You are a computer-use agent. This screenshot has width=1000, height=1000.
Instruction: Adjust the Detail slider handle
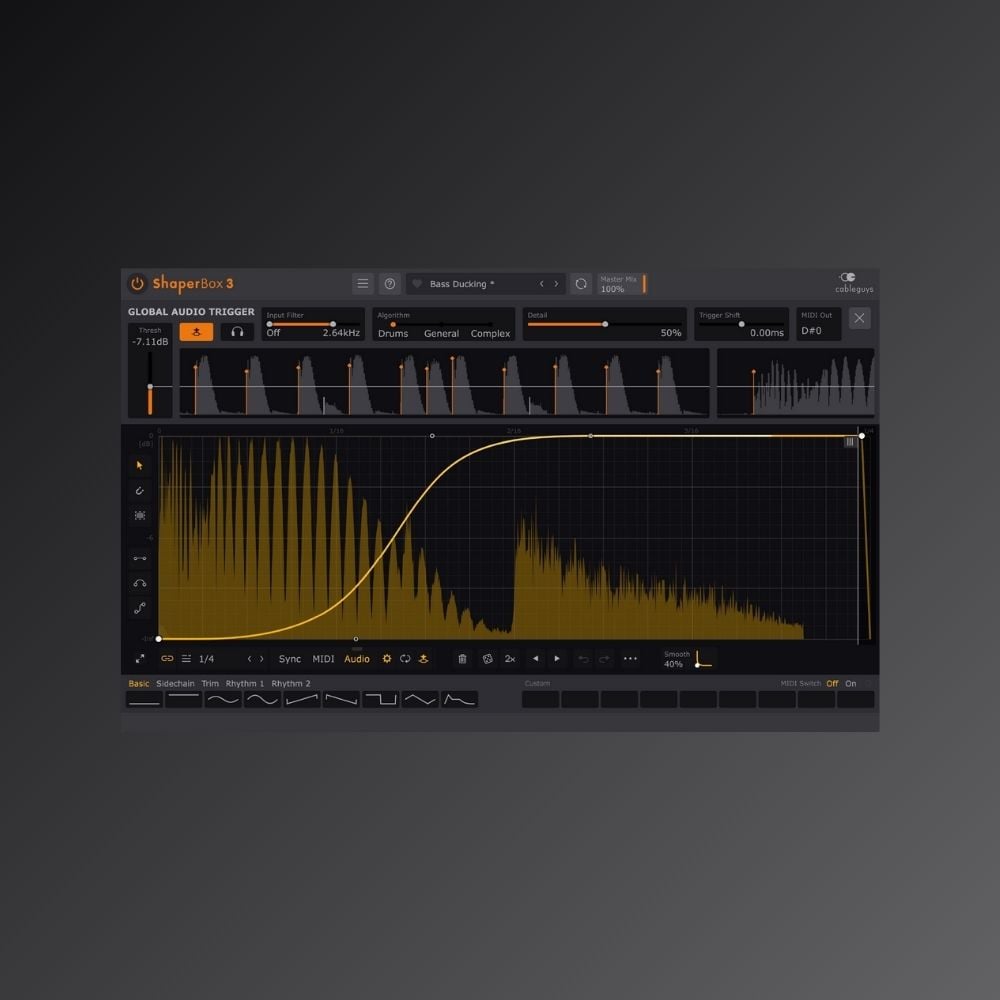point(605,324)
